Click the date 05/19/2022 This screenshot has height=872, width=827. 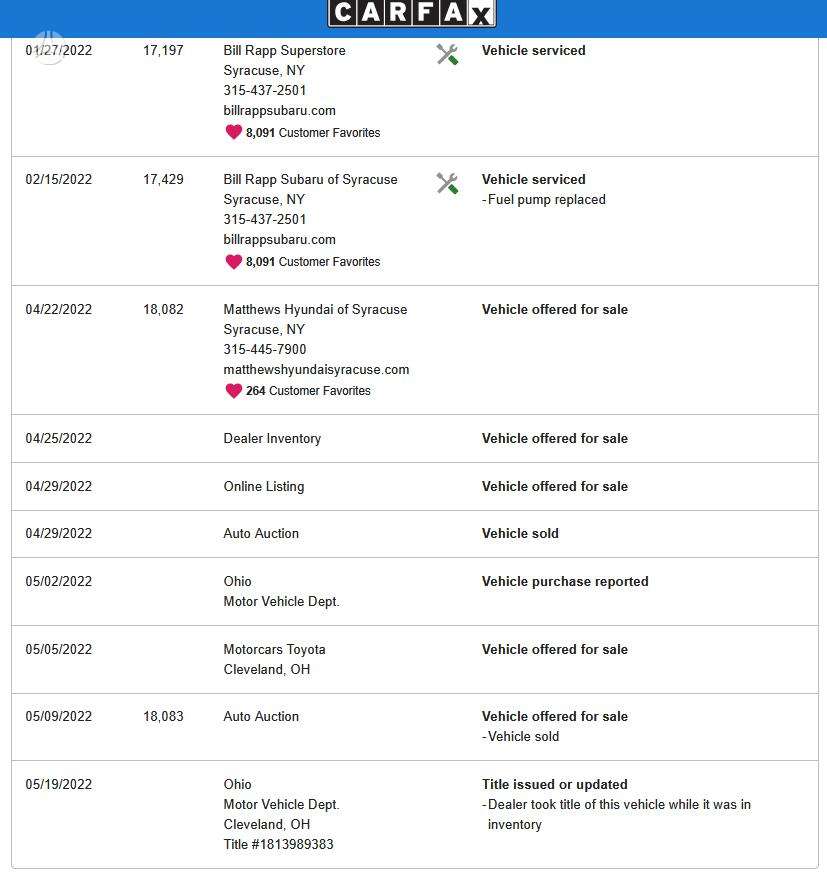[x=58, y=784]
